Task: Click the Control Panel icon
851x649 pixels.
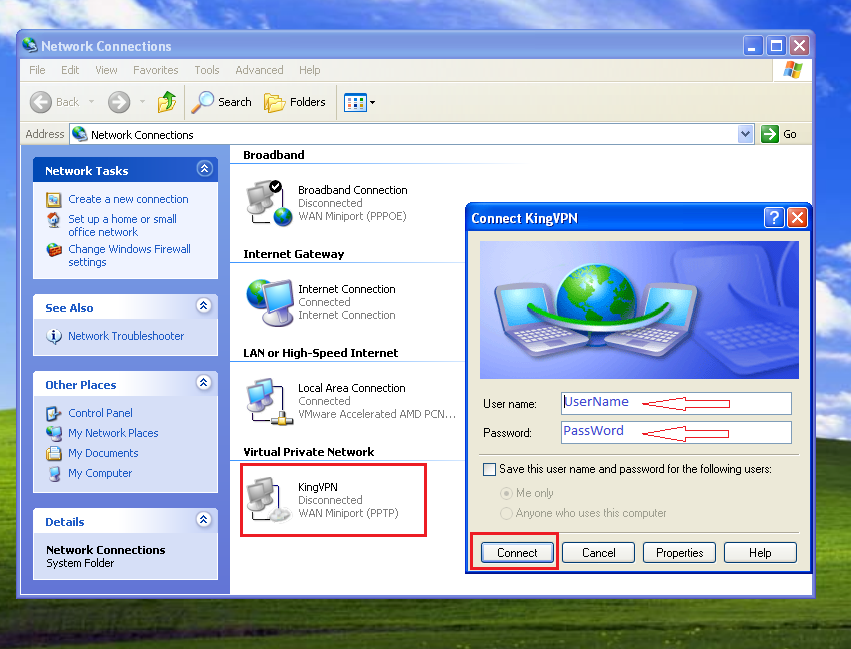Action: [53, 413]
